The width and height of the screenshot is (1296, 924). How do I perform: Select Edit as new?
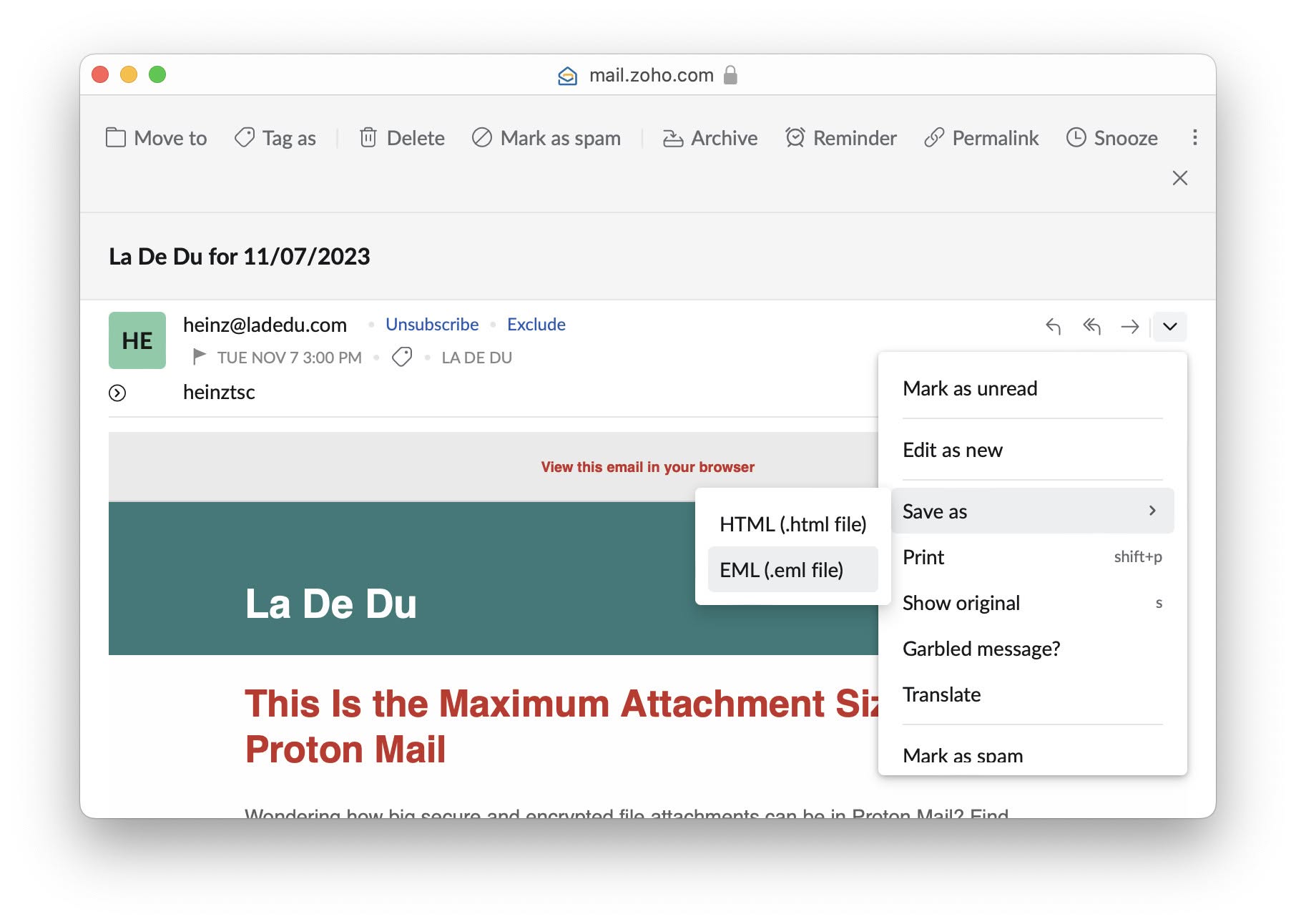tap(1033, 450)
